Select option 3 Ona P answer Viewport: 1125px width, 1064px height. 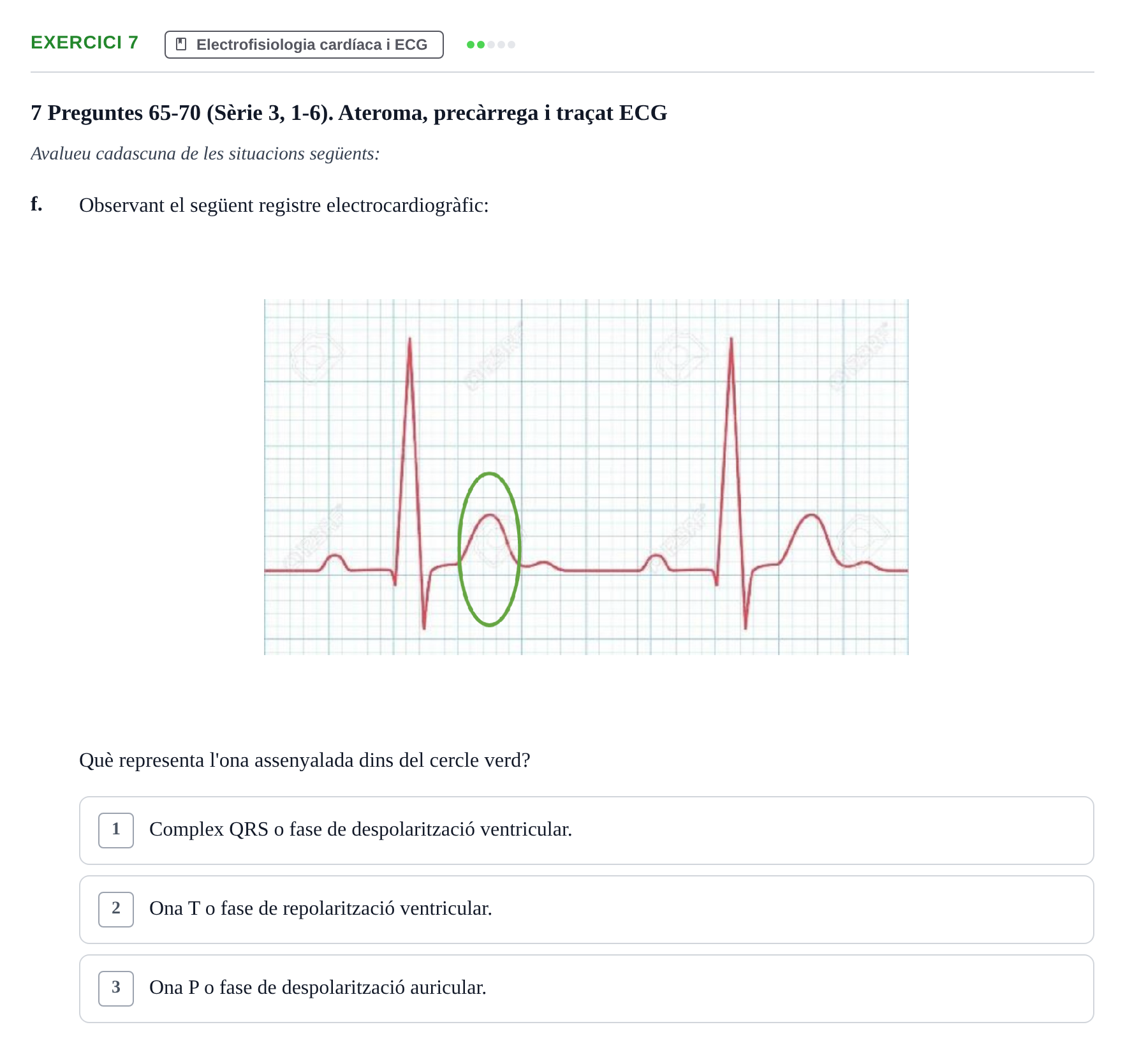coord(587,989)
